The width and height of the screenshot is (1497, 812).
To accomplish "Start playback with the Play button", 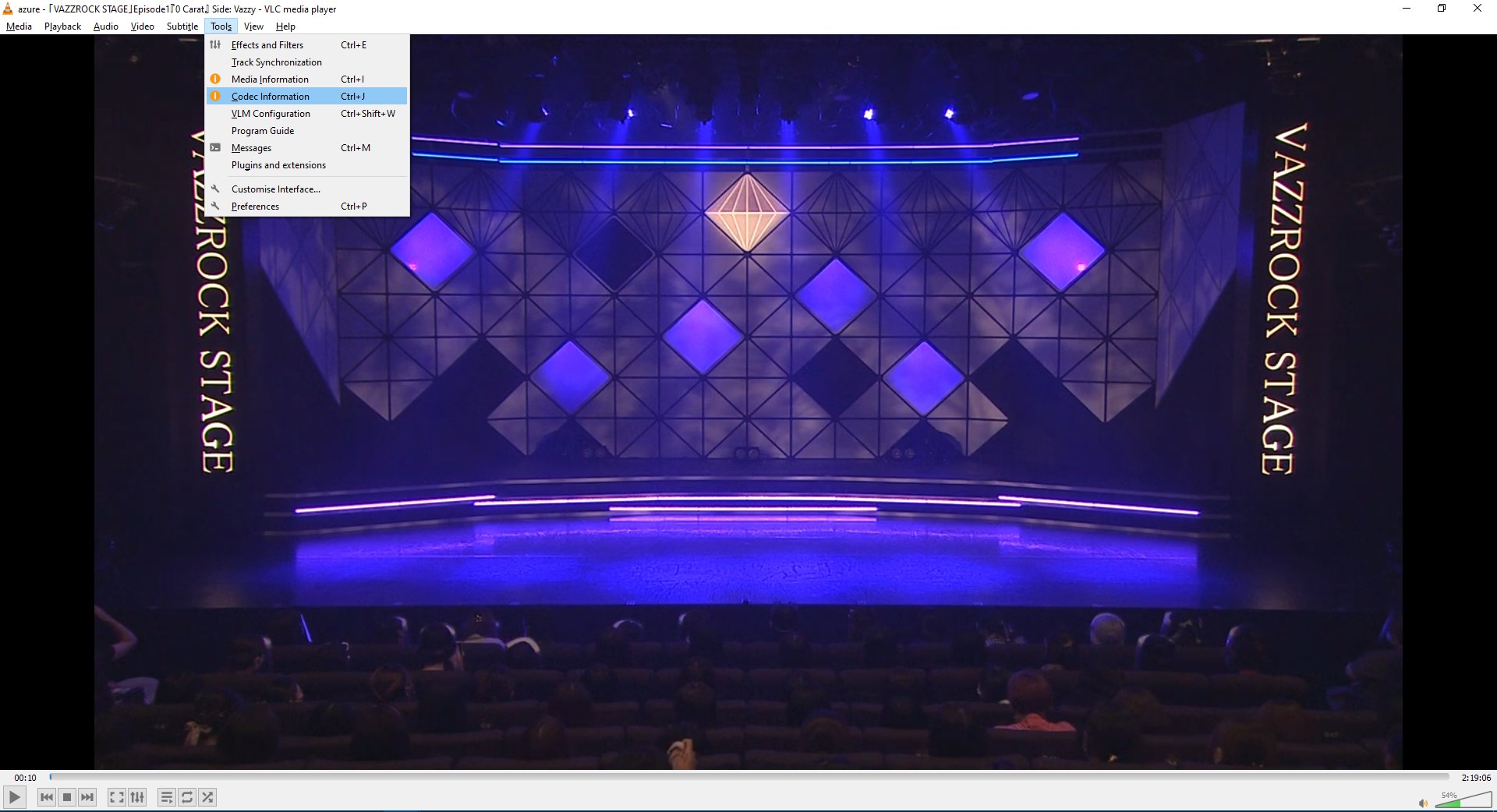I will tap(14, 797).
